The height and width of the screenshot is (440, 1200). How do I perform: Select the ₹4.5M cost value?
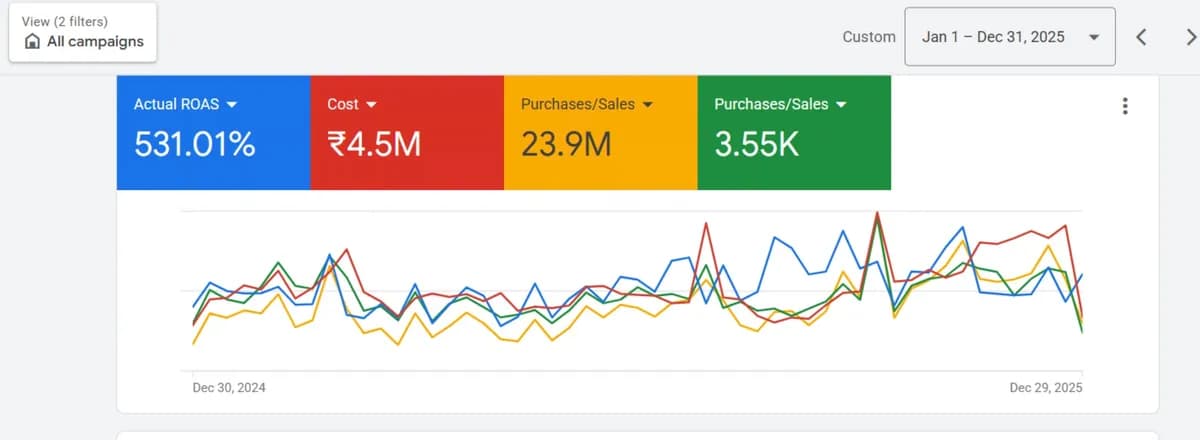374,145
